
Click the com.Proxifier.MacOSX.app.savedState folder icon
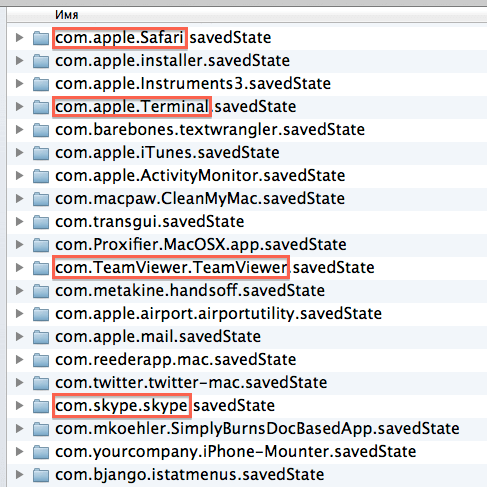click(x=41, y=245)
